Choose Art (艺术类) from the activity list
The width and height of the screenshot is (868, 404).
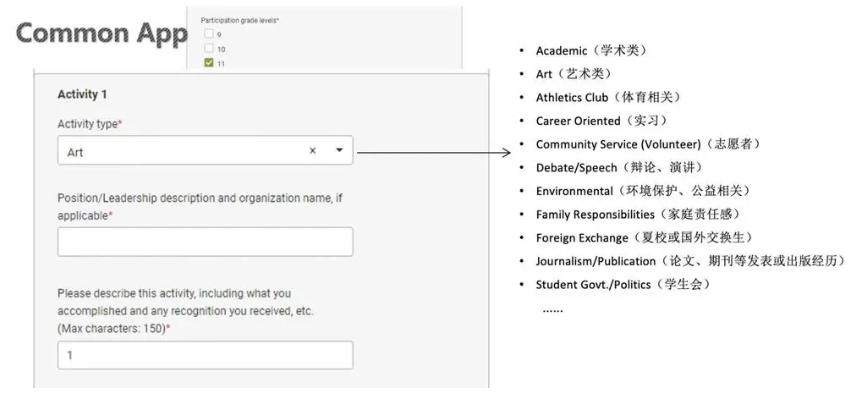pos(574,74)
